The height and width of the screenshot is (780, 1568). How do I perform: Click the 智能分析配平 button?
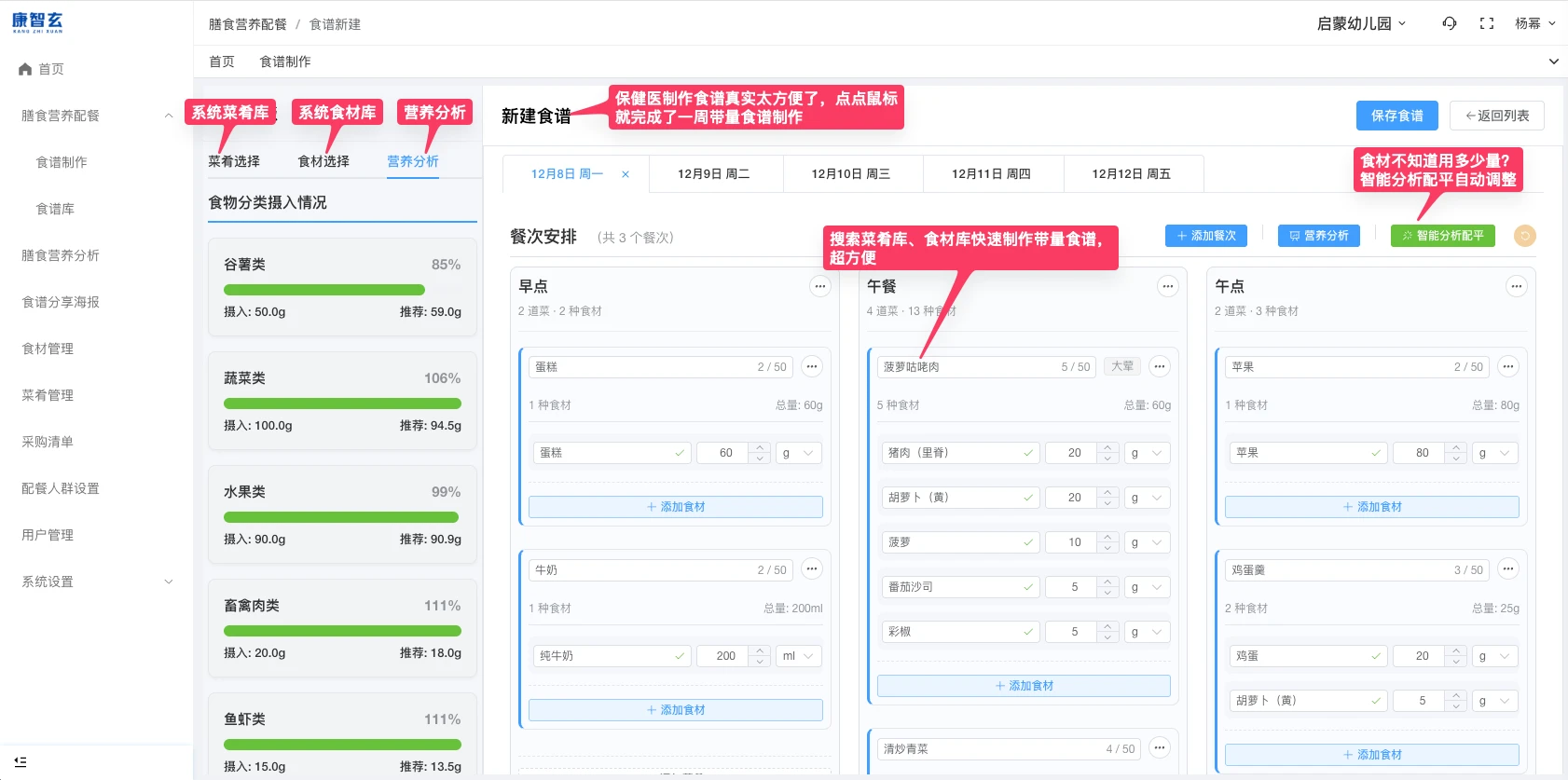[x=1442, y=236]
